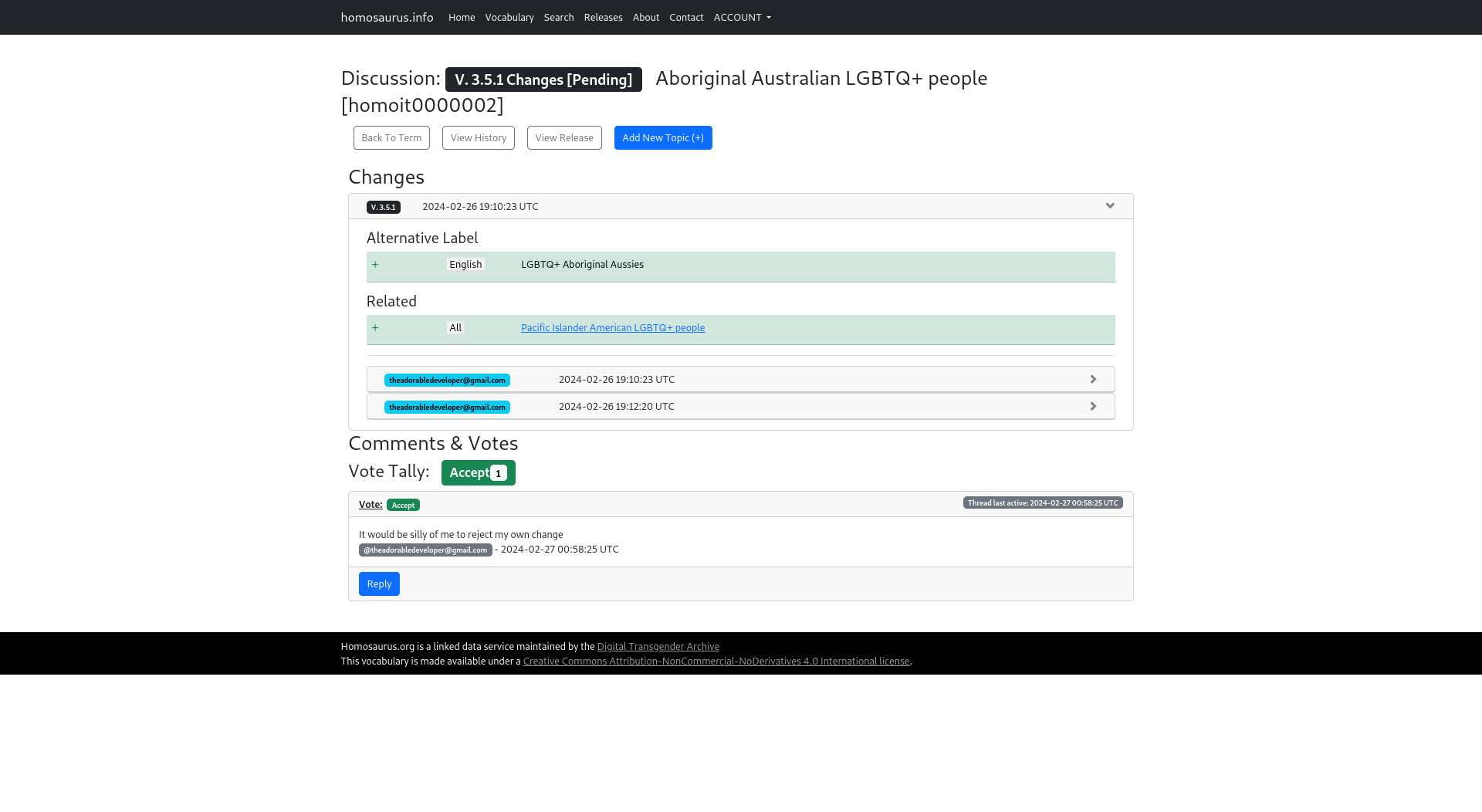Image resolution: width=1482 pixels, height=812 pixels.
Task: Click the V.3.5.1 version badge
Action: [x=383, y=207]
